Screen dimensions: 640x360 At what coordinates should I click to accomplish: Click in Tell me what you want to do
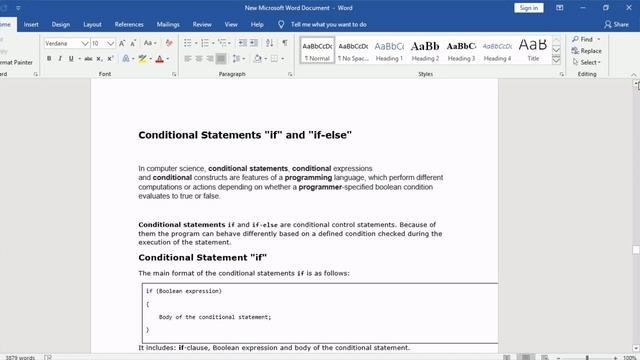[329, 24]
